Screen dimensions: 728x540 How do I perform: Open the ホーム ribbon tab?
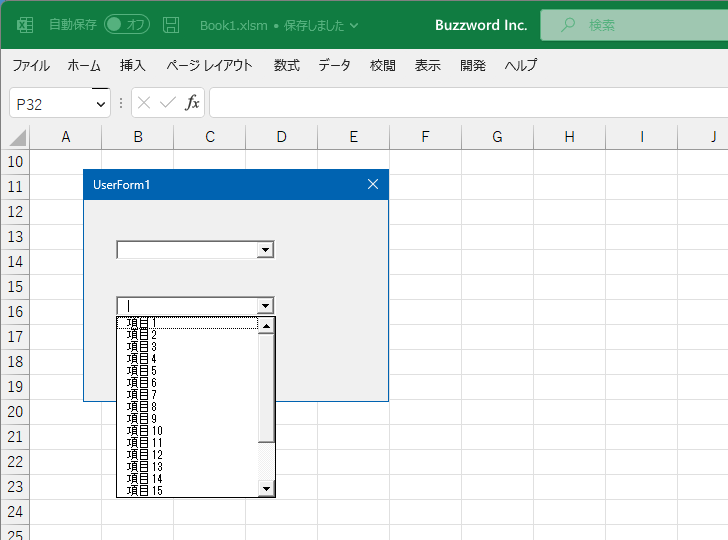click(x=84, y=65)
